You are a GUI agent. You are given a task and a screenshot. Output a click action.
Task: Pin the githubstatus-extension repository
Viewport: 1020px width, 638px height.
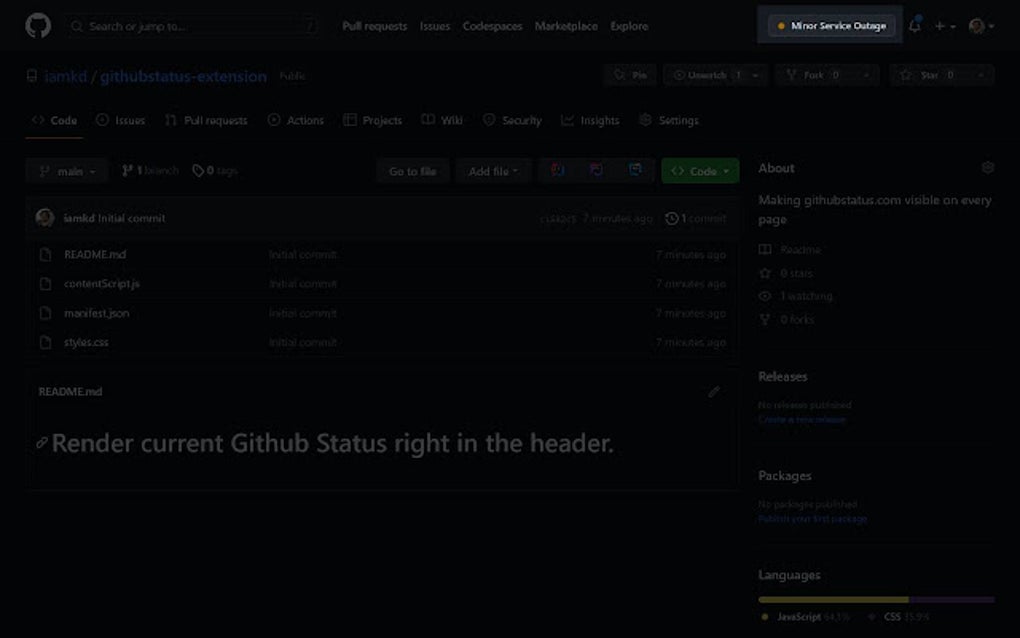[630, 74]
